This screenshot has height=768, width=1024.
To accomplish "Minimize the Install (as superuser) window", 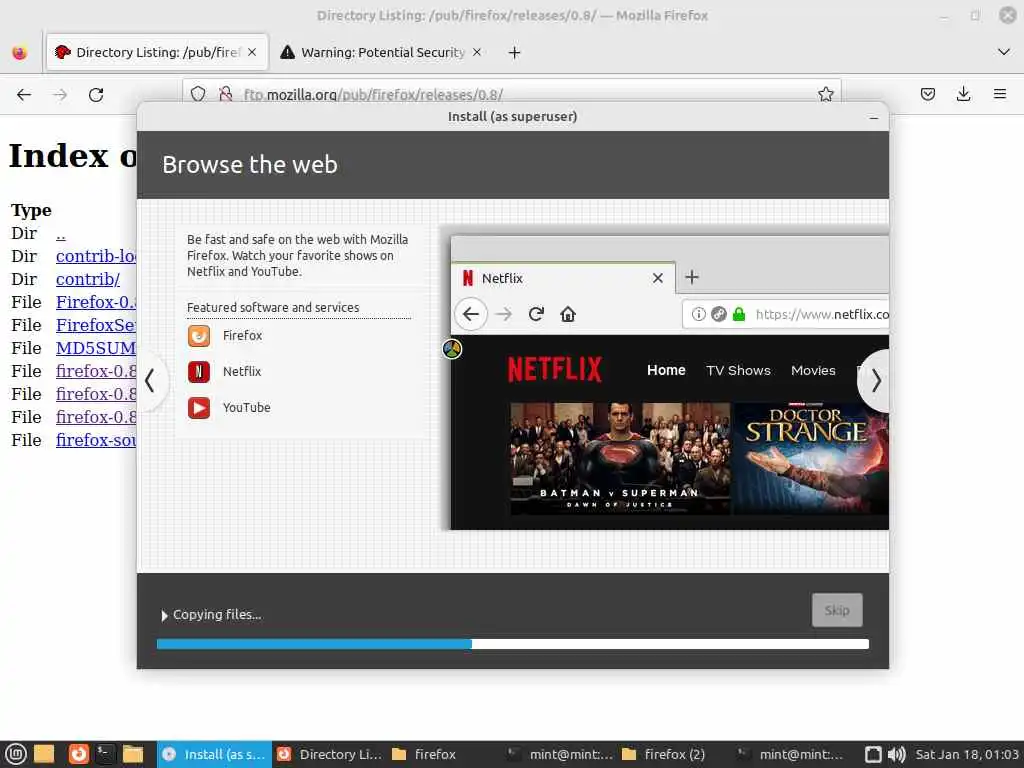I will 874,118.
